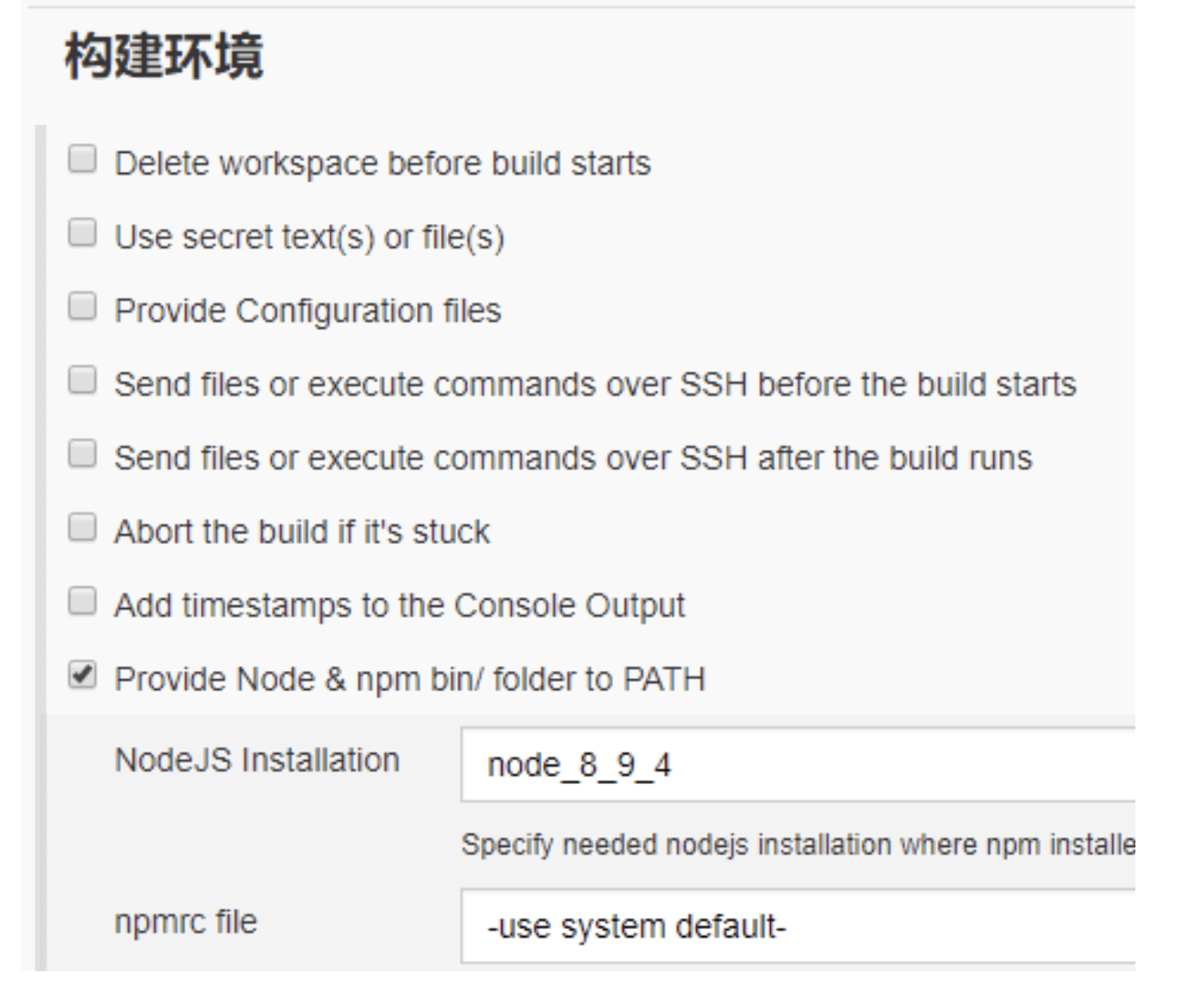Enable Delete workspace before build starts checkbox
The height and width of the screenshot is (1002, 1204).
click(x=82, y=159)
